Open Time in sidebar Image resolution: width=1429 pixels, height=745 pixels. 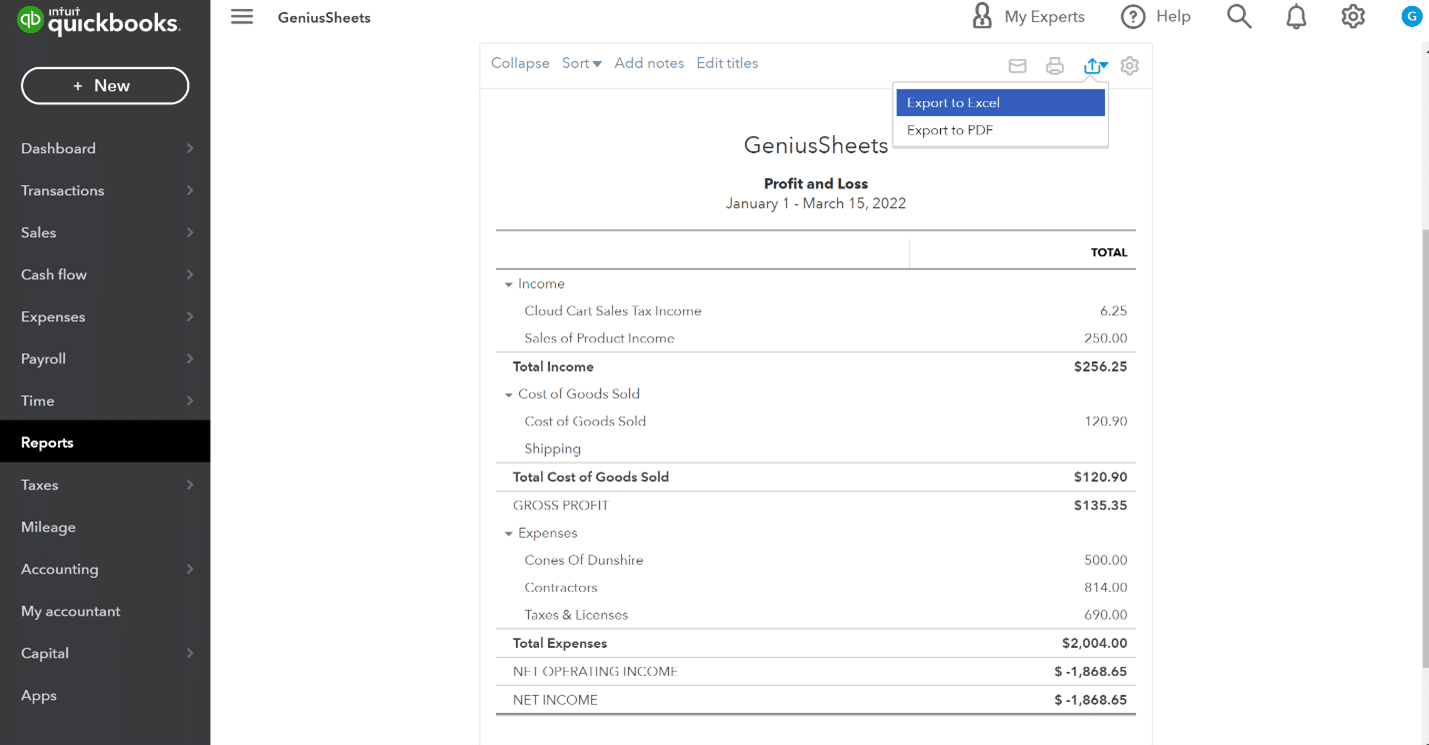(x=105, y=400)
